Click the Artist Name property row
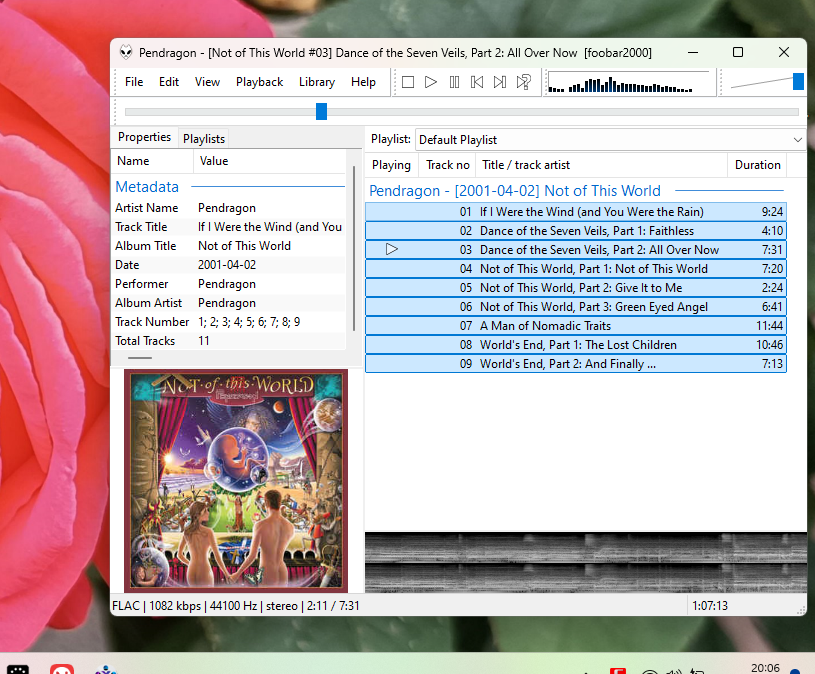The image size is (815, 674). coord(229,208)
